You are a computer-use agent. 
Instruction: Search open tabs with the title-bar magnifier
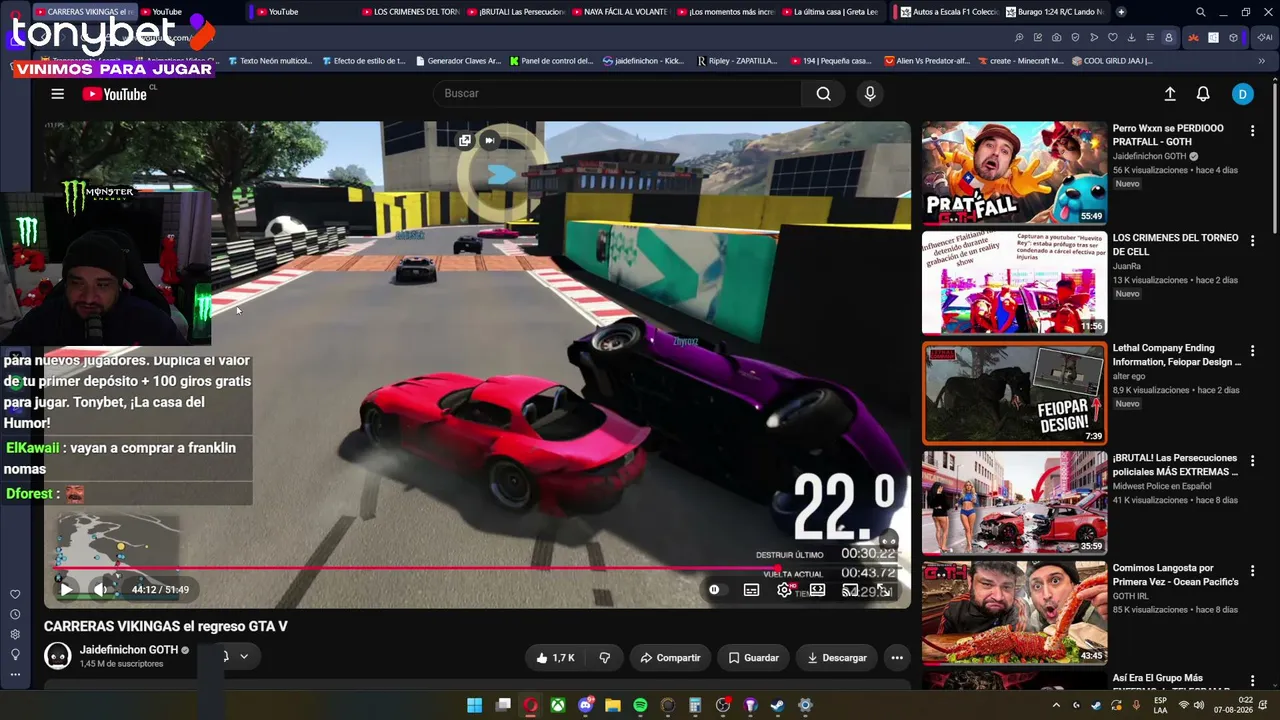(1201, 12)
